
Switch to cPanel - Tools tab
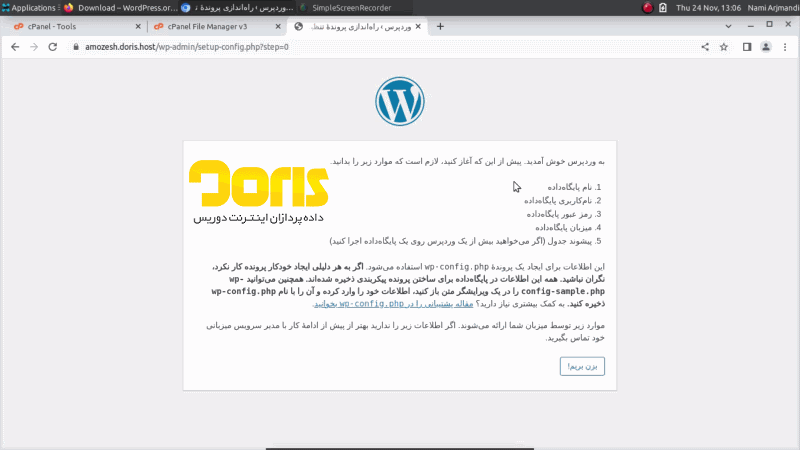point(77,27)
